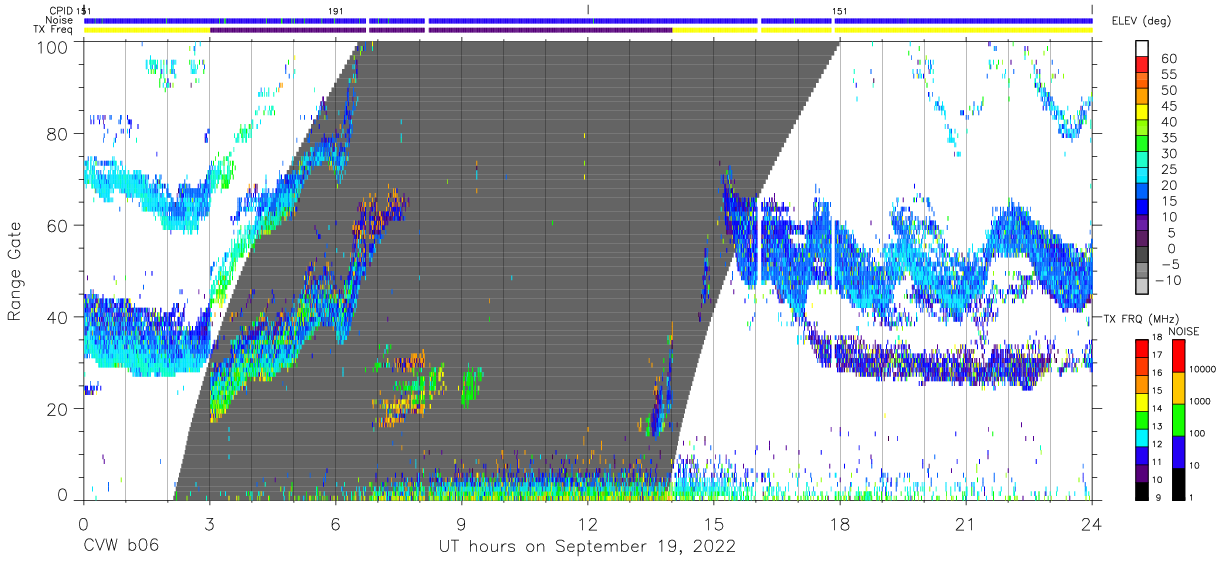Click the '80' tick on the Range Gate axis
Image resolution: width=1228 pixels, height=567 pixels.
[57, 134]
